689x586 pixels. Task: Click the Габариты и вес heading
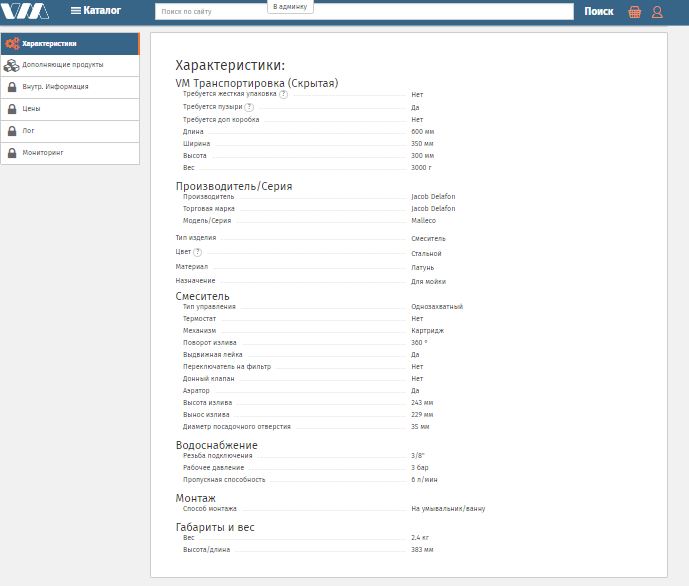coord(215,527)
